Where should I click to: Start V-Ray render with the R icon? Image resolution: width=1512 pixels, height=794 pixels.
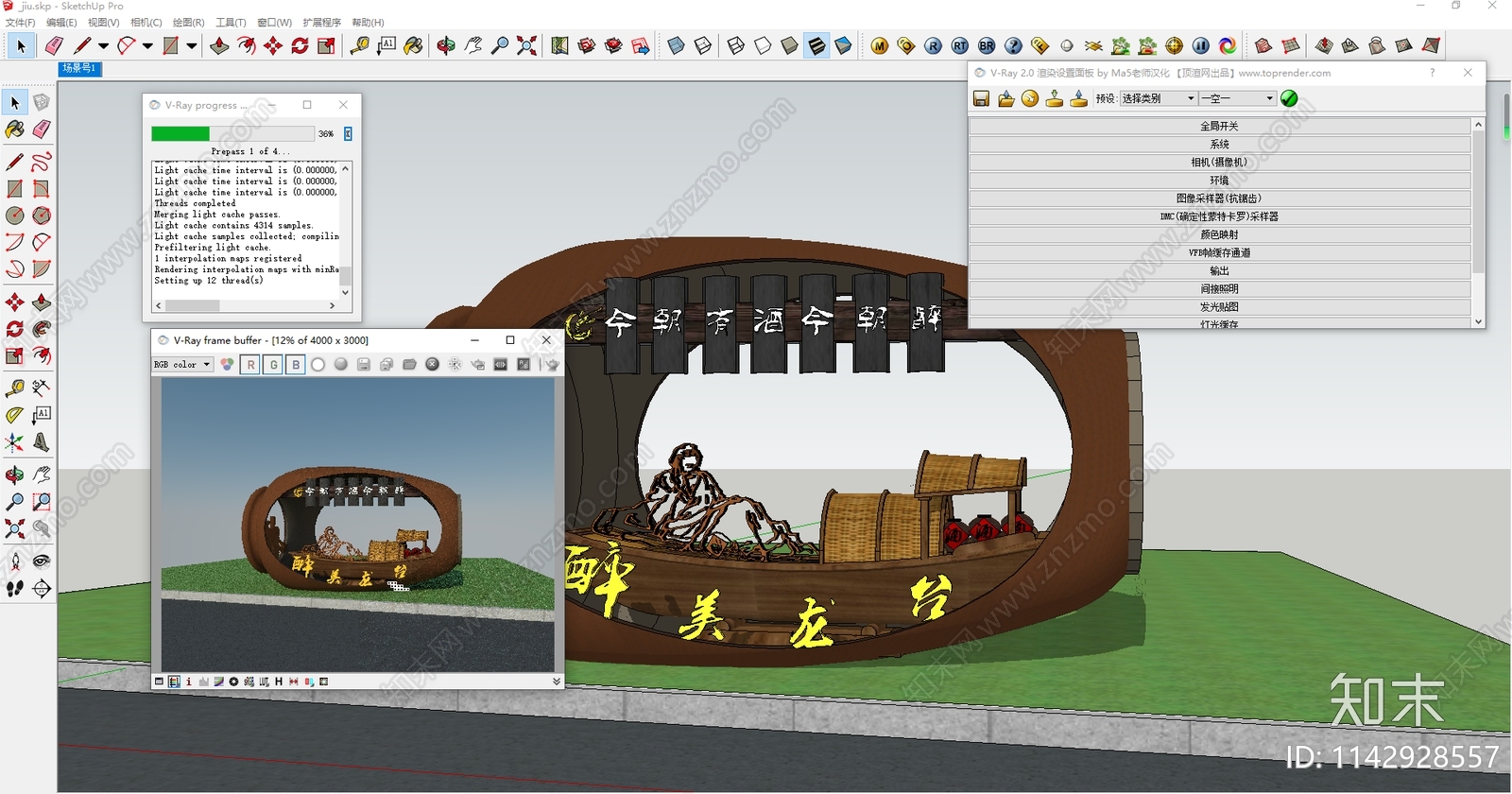pyautogui.click(x=933, y=45)
